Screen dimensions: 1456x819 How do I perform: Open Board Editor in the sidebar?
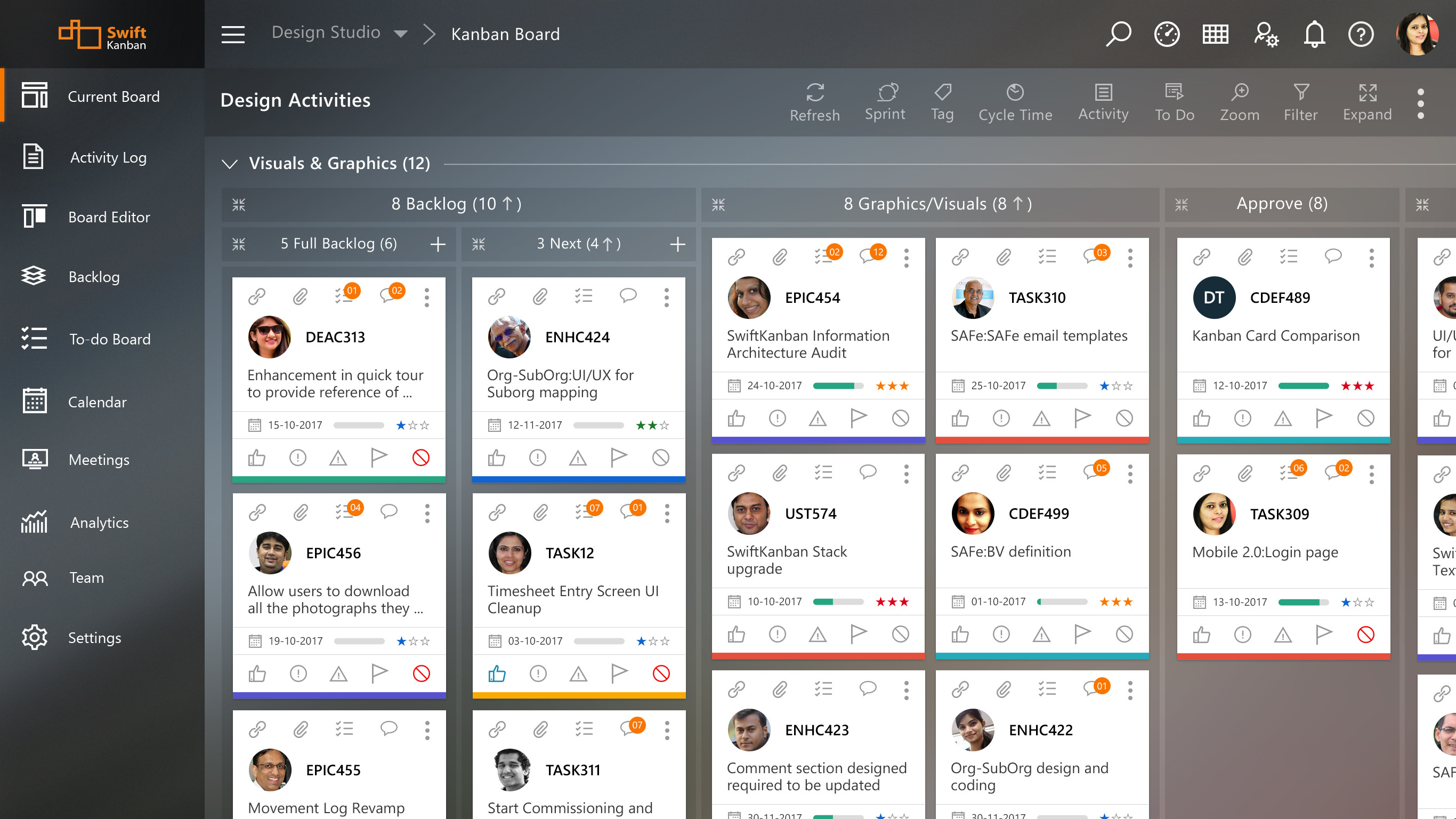[109, 217]
